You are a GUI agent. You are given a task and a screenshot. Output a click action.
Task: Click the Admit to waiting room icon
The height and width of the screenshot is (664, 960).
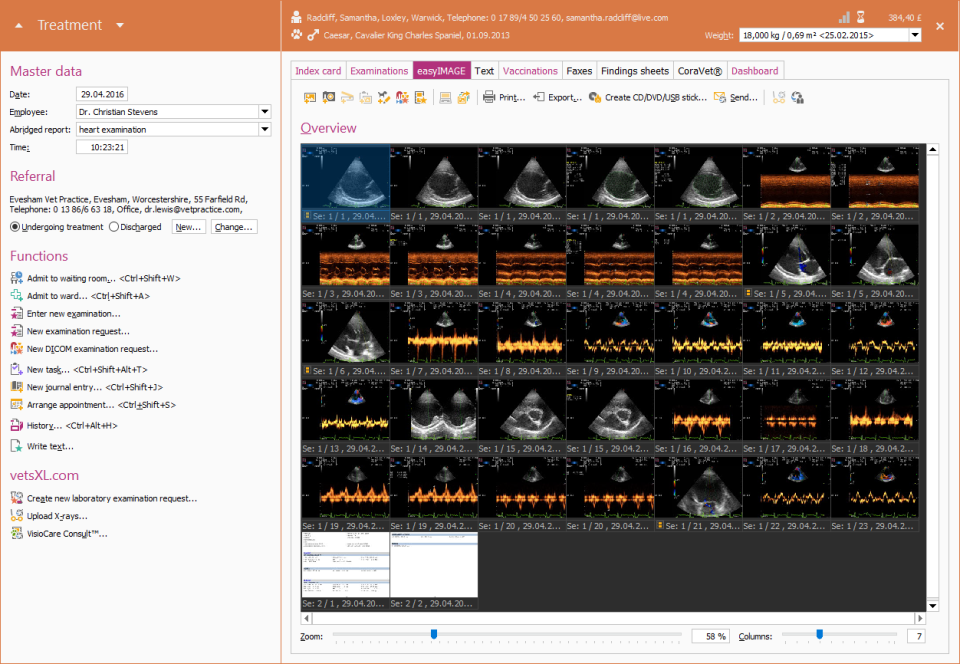point(17,278)
